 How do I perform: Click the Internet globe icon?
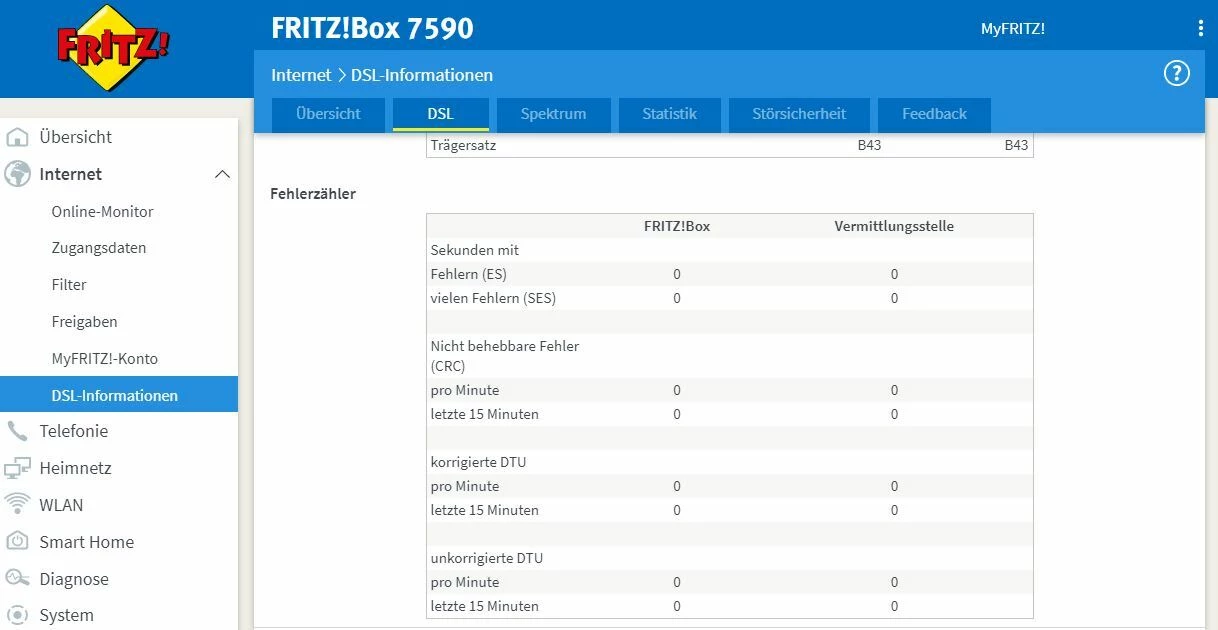tap(17, 174)
